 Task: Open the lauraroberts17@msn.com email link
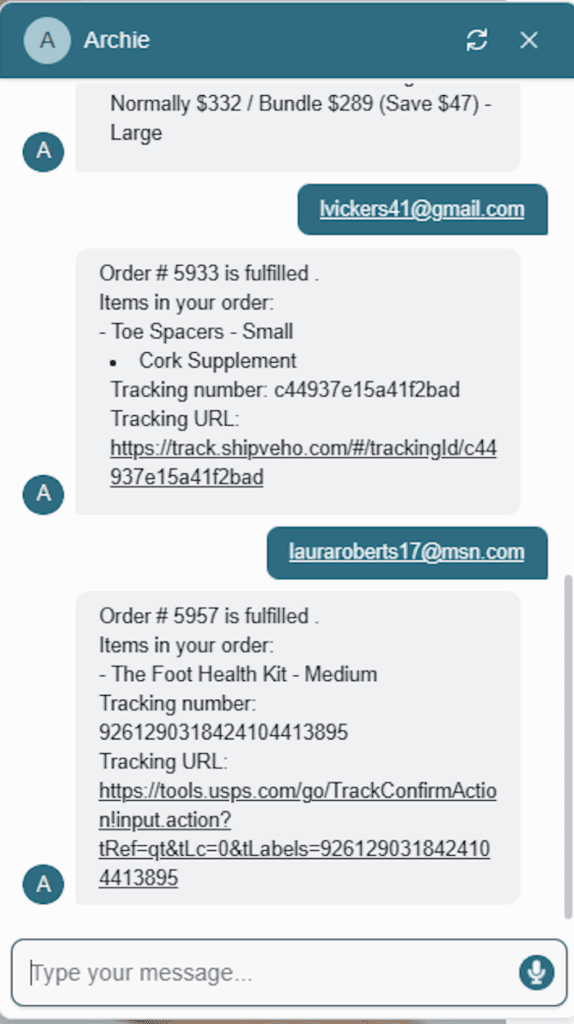[407, 552]
